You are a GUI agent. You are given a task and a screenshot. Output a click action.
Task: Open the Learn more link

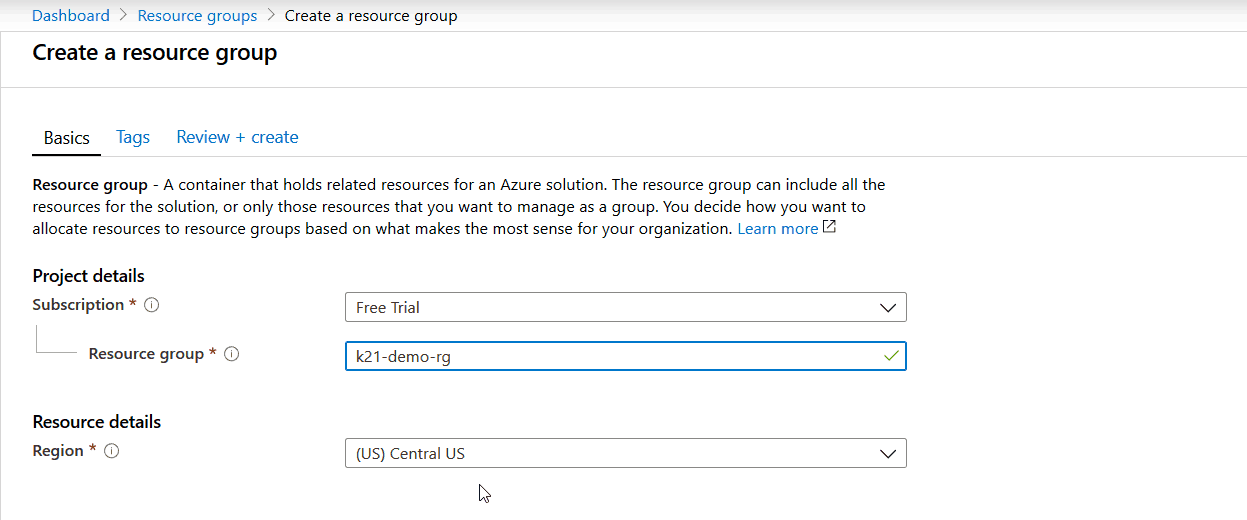tap(778, 229)
